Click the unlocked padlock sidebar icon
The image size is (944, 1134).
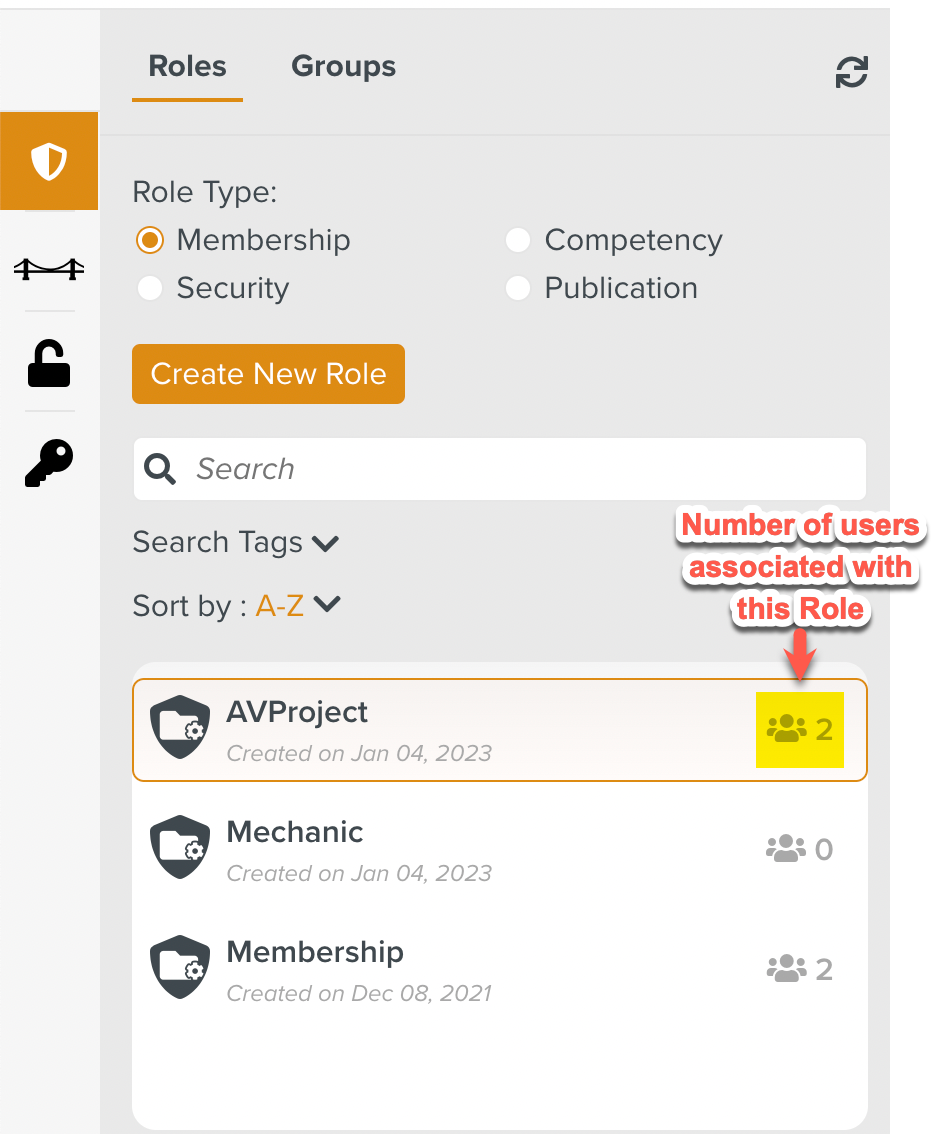point(49,364)
